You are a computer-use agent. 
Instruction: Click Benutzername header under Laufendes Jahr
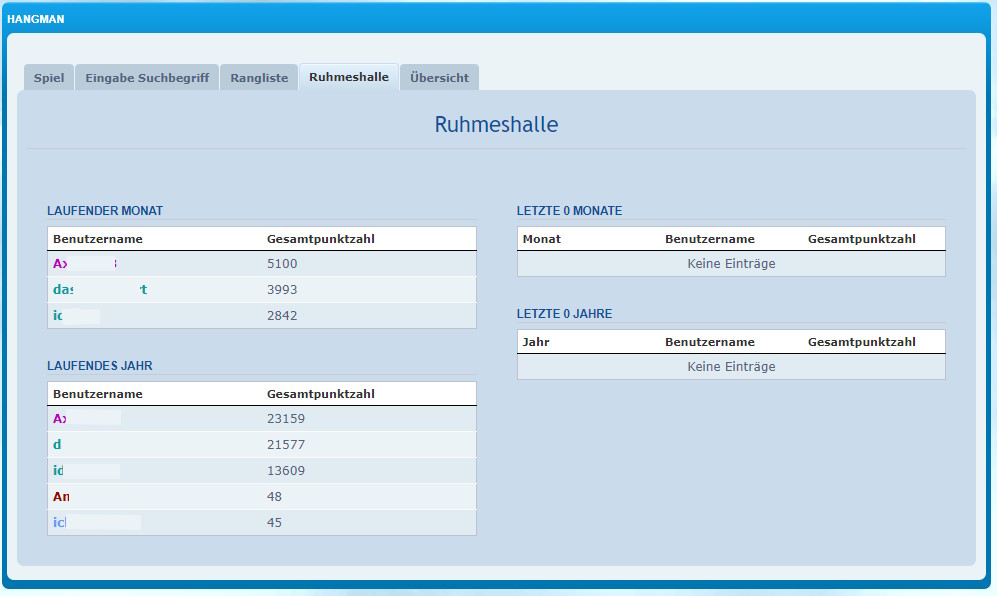(98, 394)
